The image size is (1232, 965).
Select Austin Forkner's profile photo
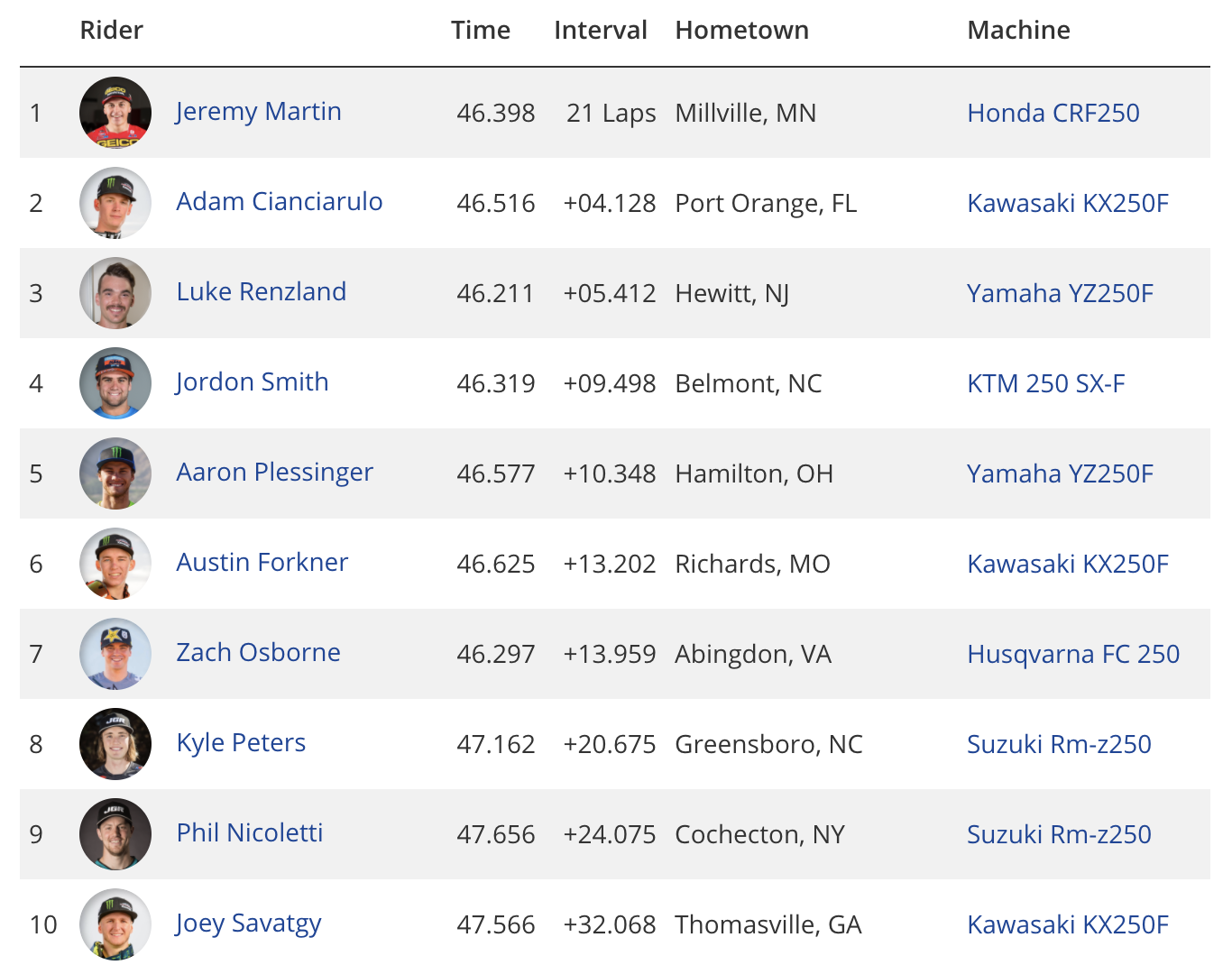(x=115, y=564)
